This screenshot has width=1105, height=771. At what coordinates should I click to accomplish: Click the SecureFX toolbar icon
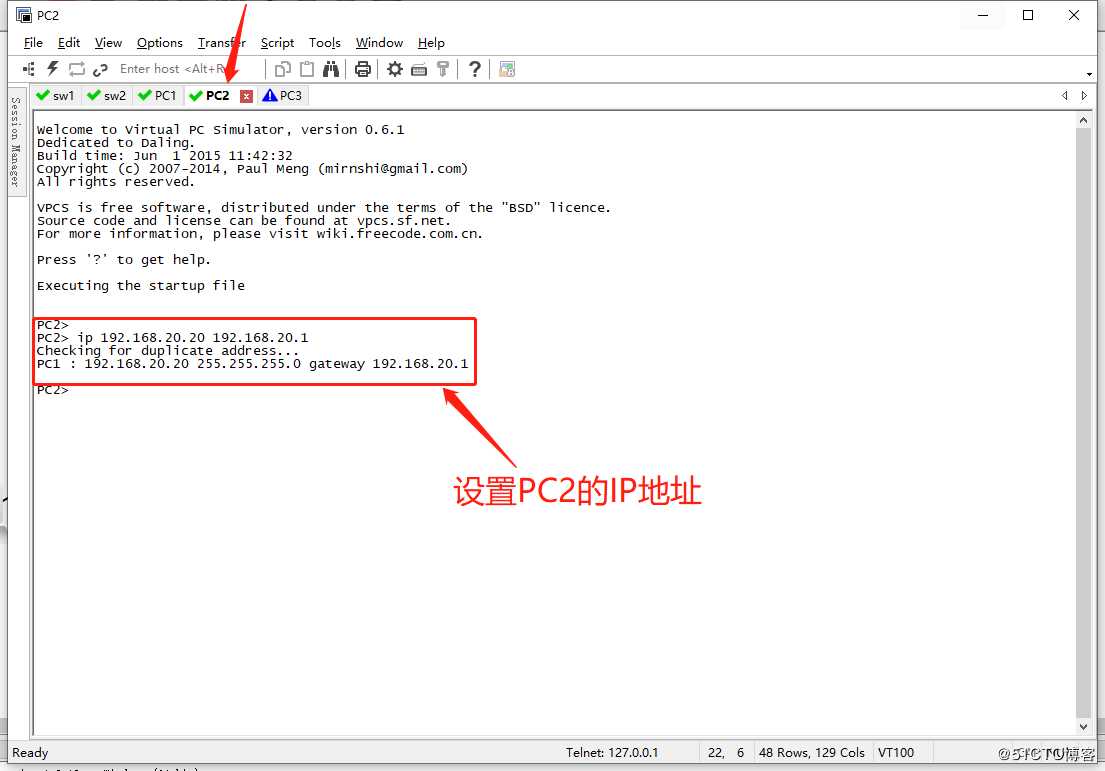507,69
